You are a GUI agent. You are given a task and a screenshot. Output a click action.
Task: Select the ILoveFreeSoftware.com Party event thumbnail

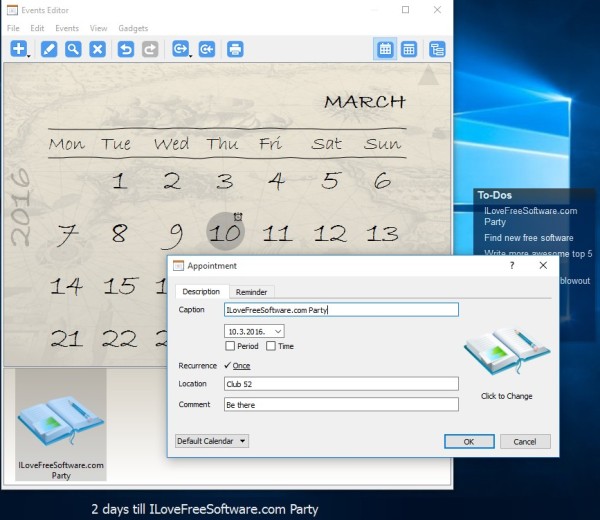pos(61,424)
